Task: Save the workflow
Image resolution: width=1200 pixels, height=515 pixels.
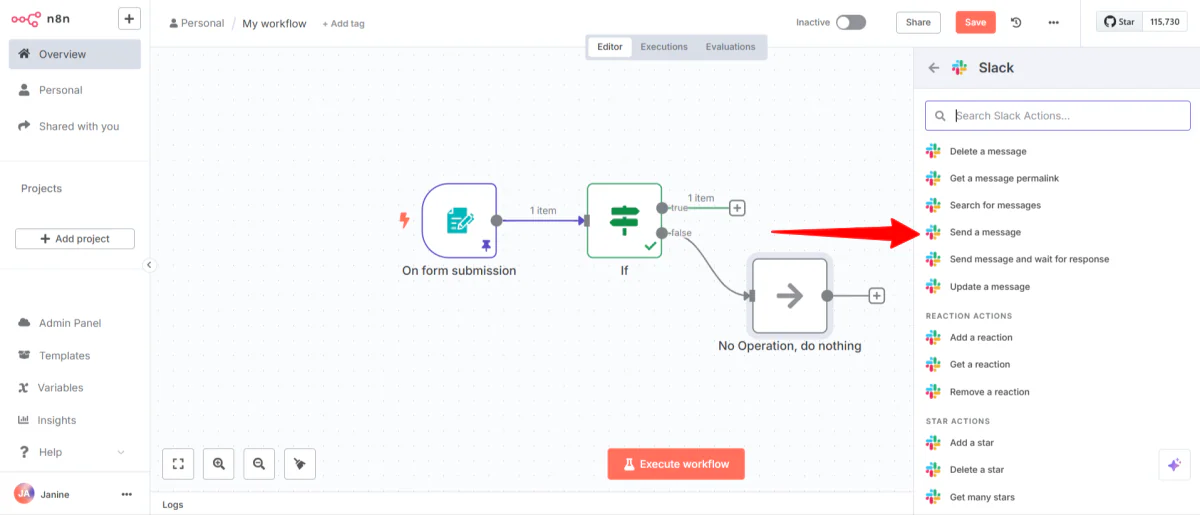Action: [975, 22]
